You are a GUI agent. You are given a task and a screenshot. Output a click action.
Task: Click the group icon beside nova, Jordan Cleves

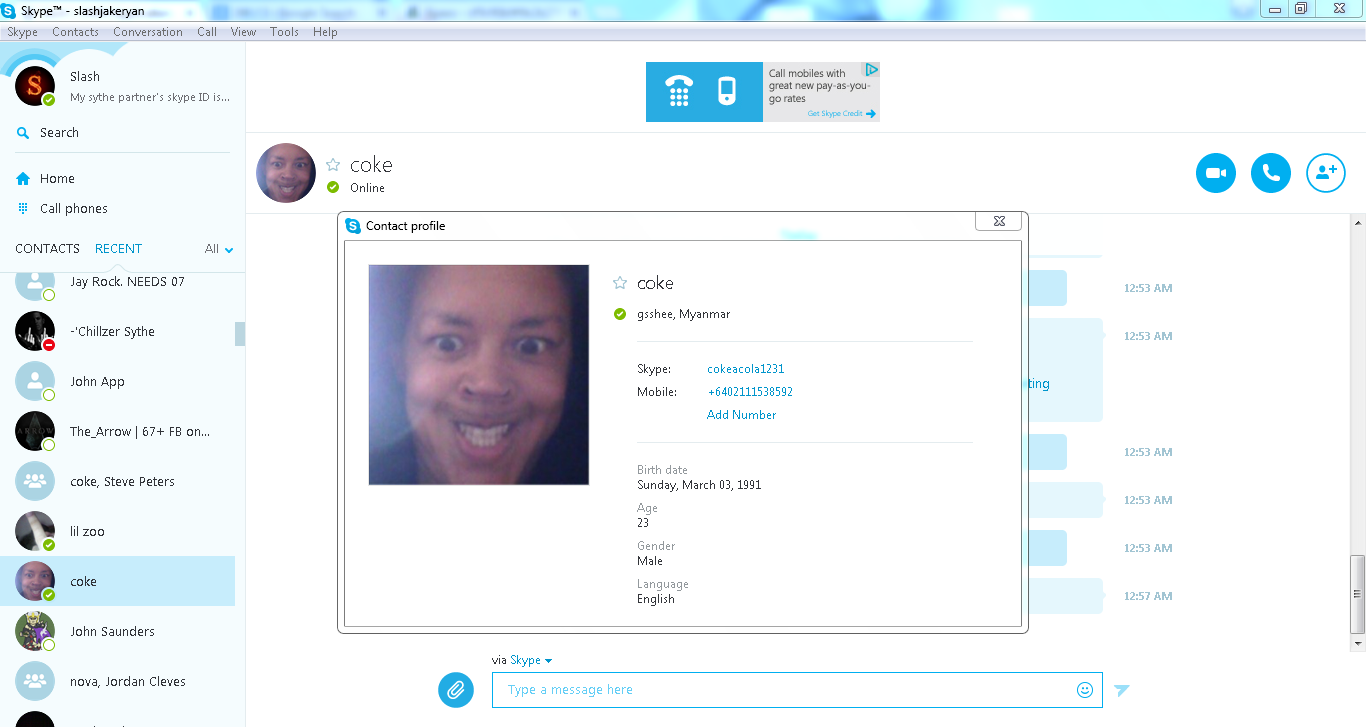[x=35, y=681]
